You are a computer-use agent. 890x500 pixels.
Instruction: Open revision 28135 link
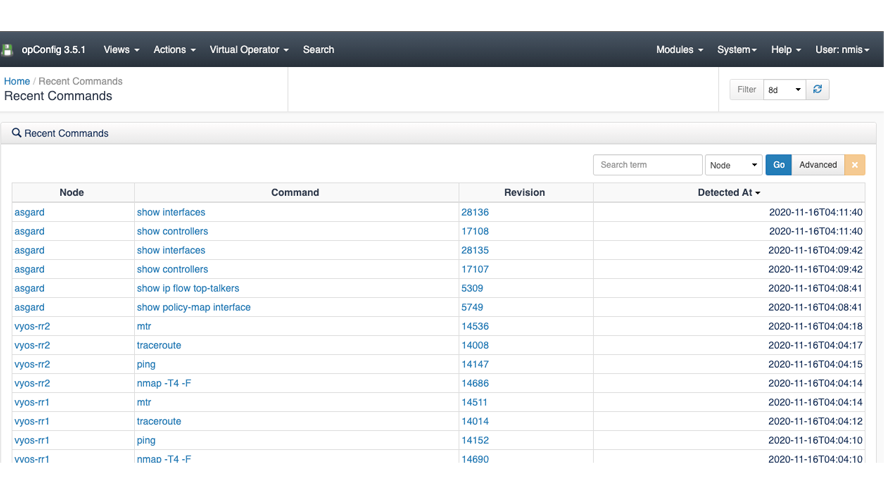[x=475, y=250]
